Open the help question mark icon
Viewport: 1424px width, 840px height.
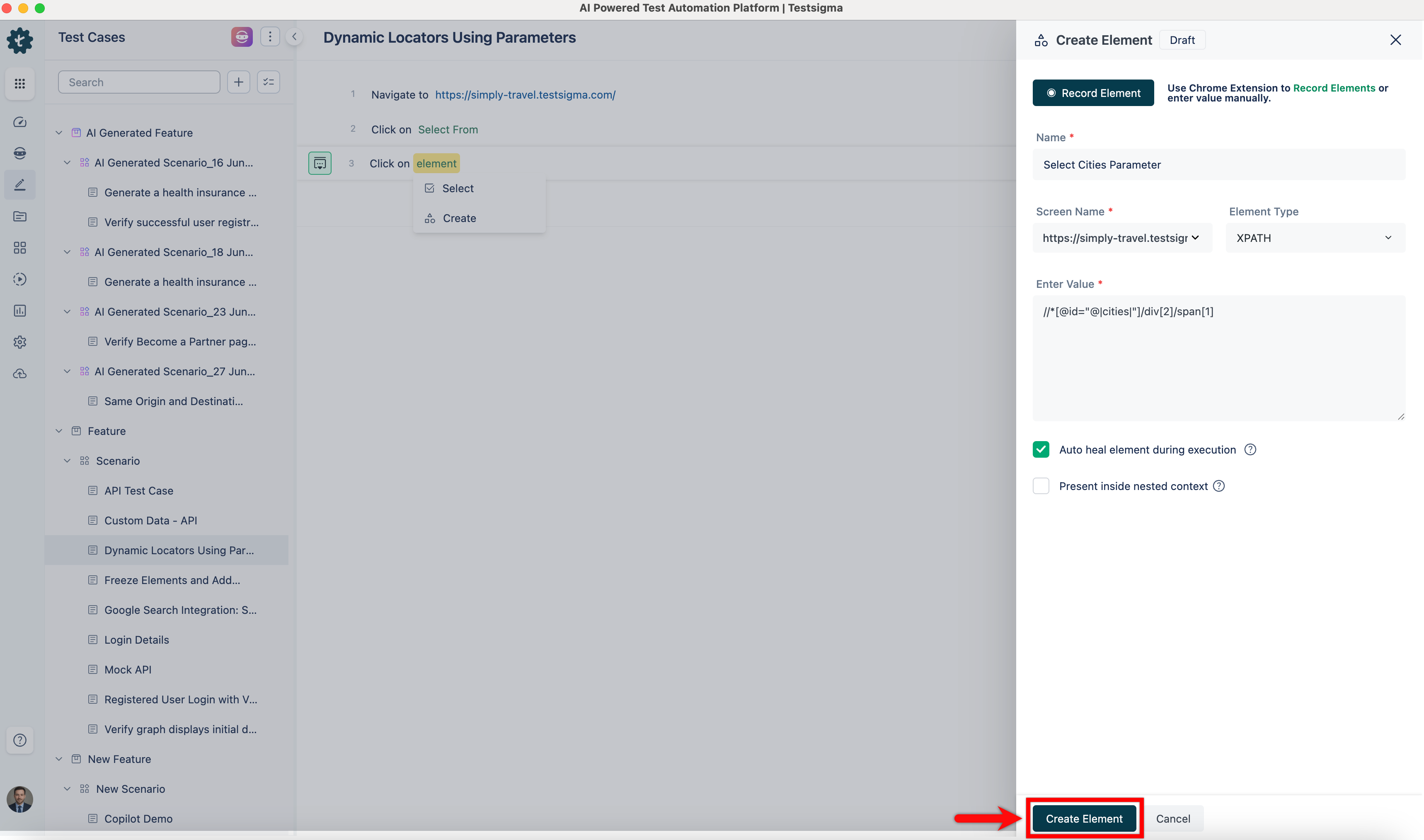tap(20, 740)
